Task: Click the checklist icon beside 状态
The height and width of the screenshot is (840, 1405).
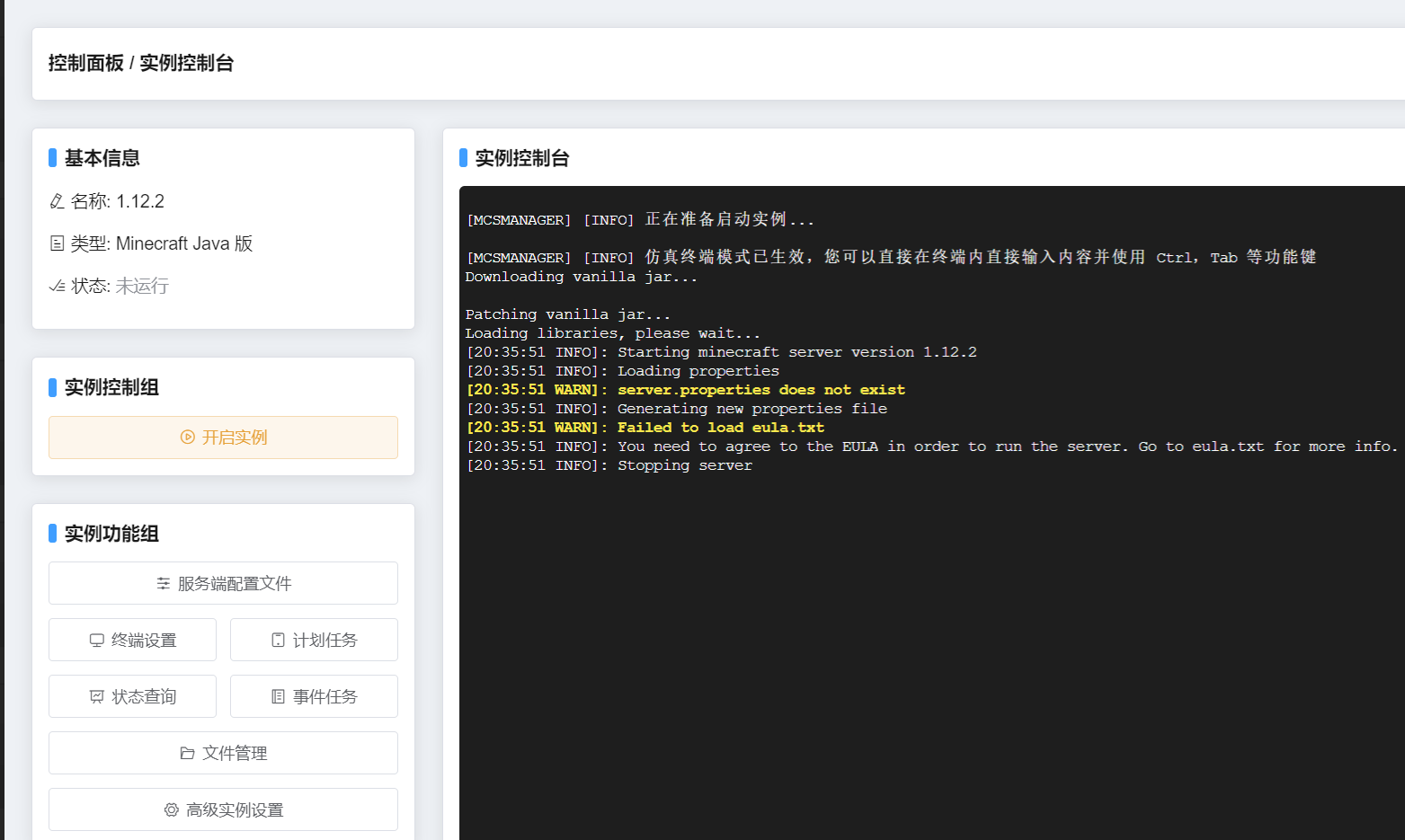Action: pos(57,286)
